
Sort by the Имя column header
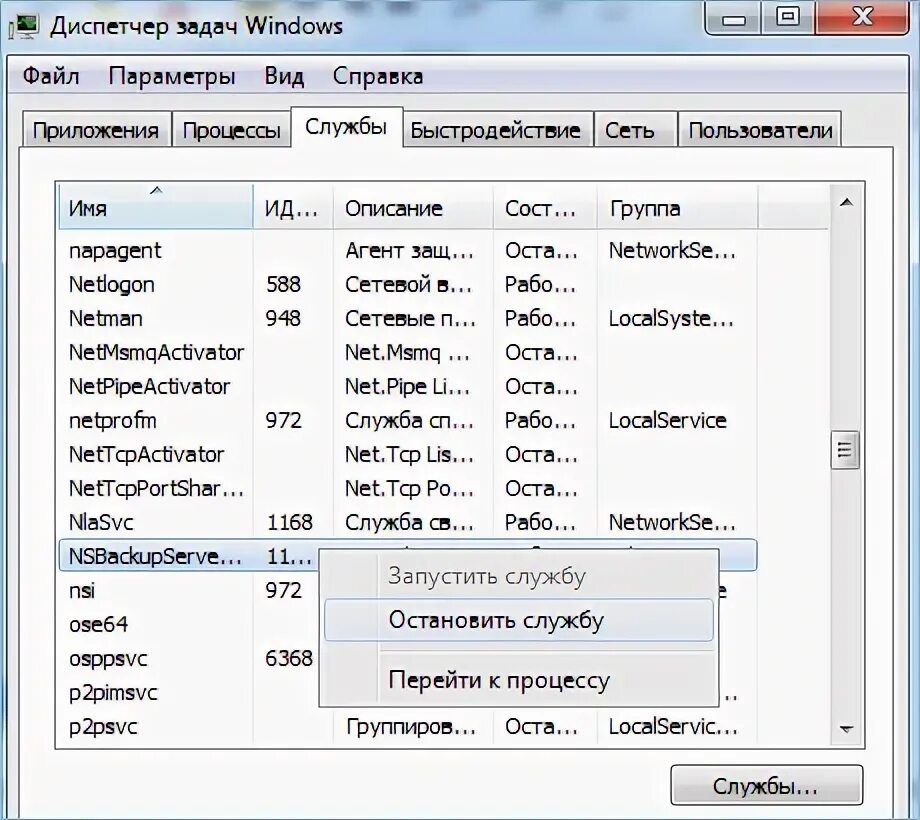tap(155, 206)
